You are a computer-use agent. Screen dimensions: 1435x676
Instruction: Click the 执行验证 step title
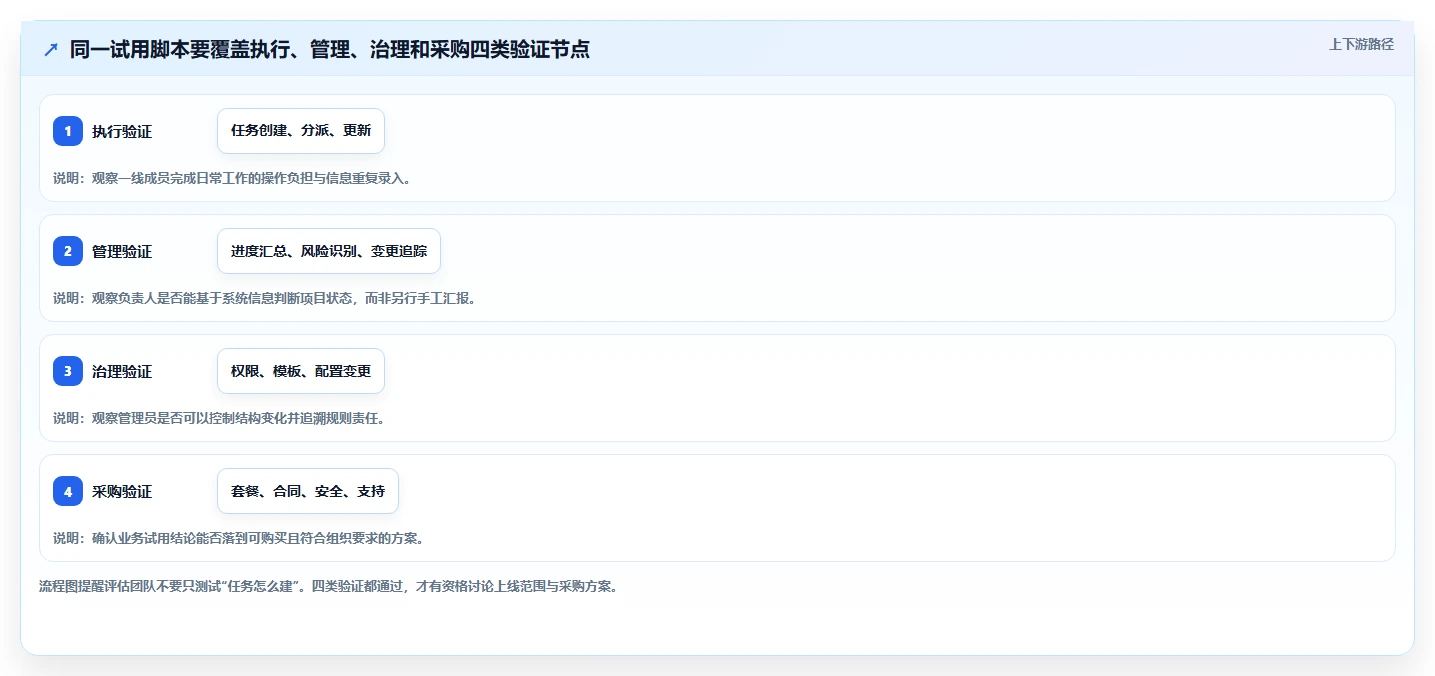[x=122, y=131]
